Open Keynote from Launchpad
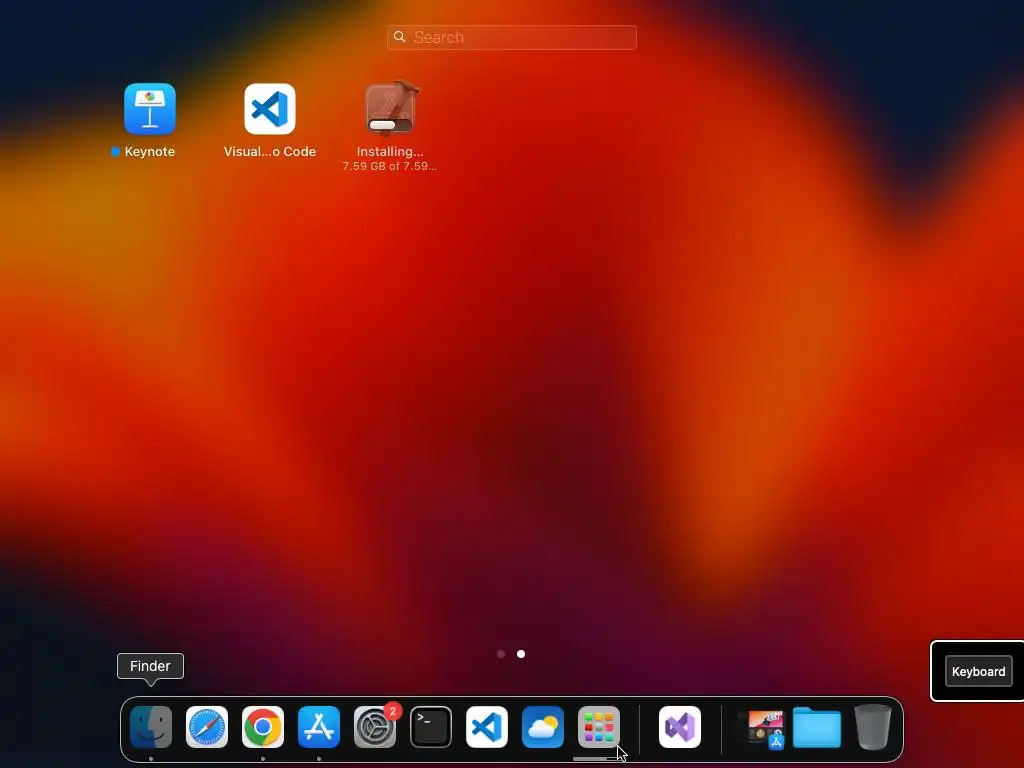Viewport: 1024px width, 768px height. coord(150,108)
